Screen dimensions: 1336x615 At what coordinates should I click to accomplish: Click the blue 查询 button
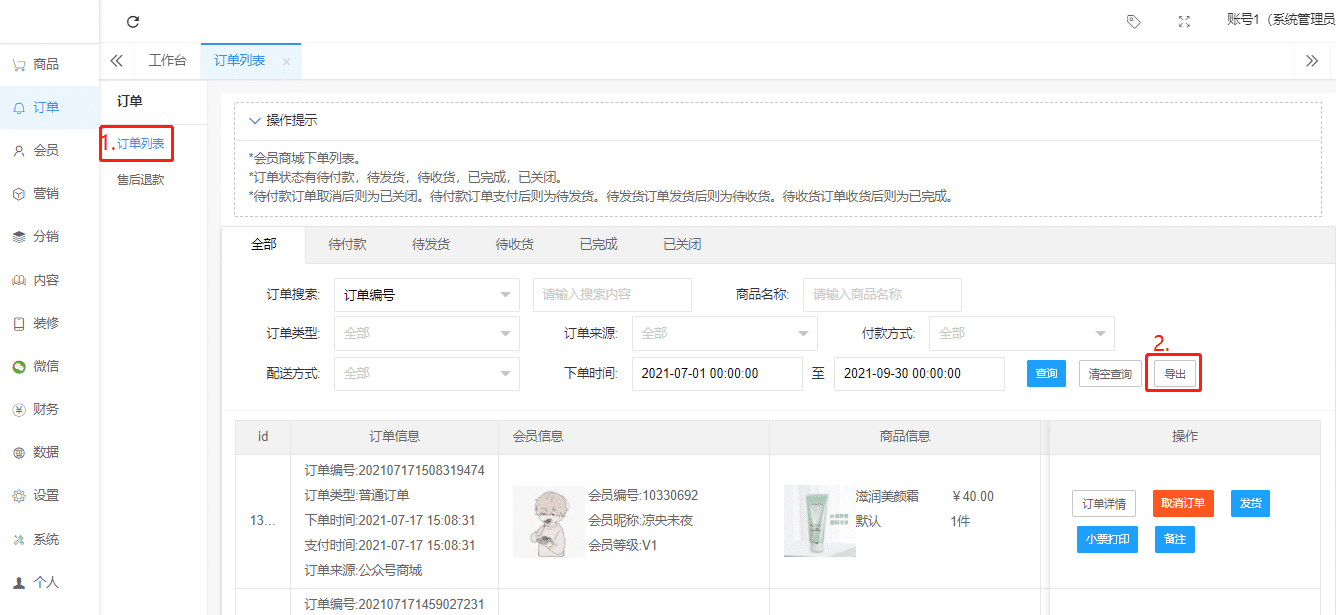tap(1046, 374)
